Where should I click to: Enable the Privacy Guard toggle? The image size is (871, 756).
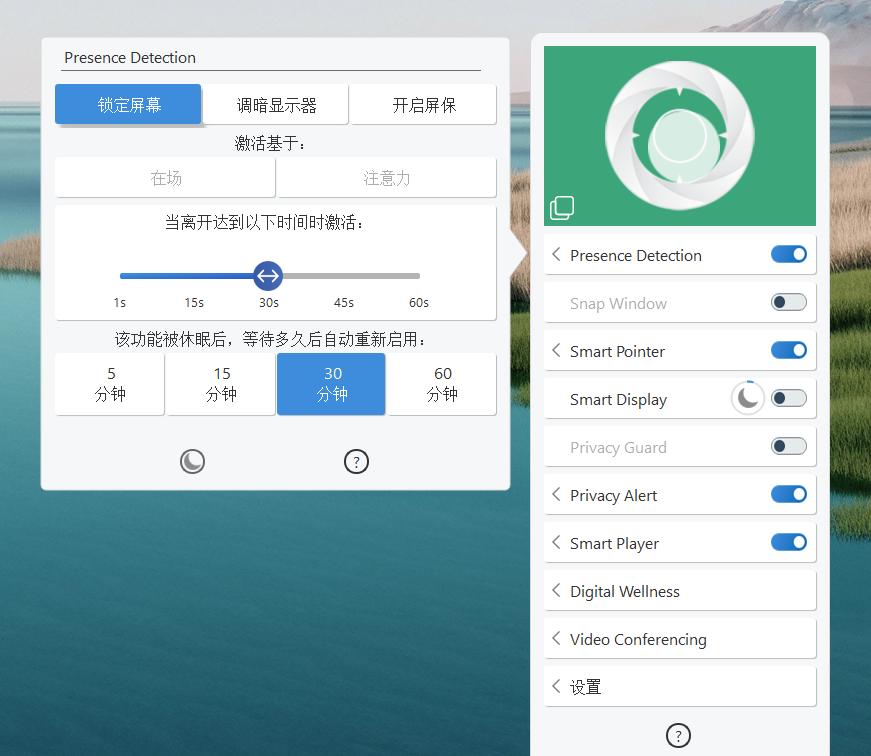click(787, 446)
